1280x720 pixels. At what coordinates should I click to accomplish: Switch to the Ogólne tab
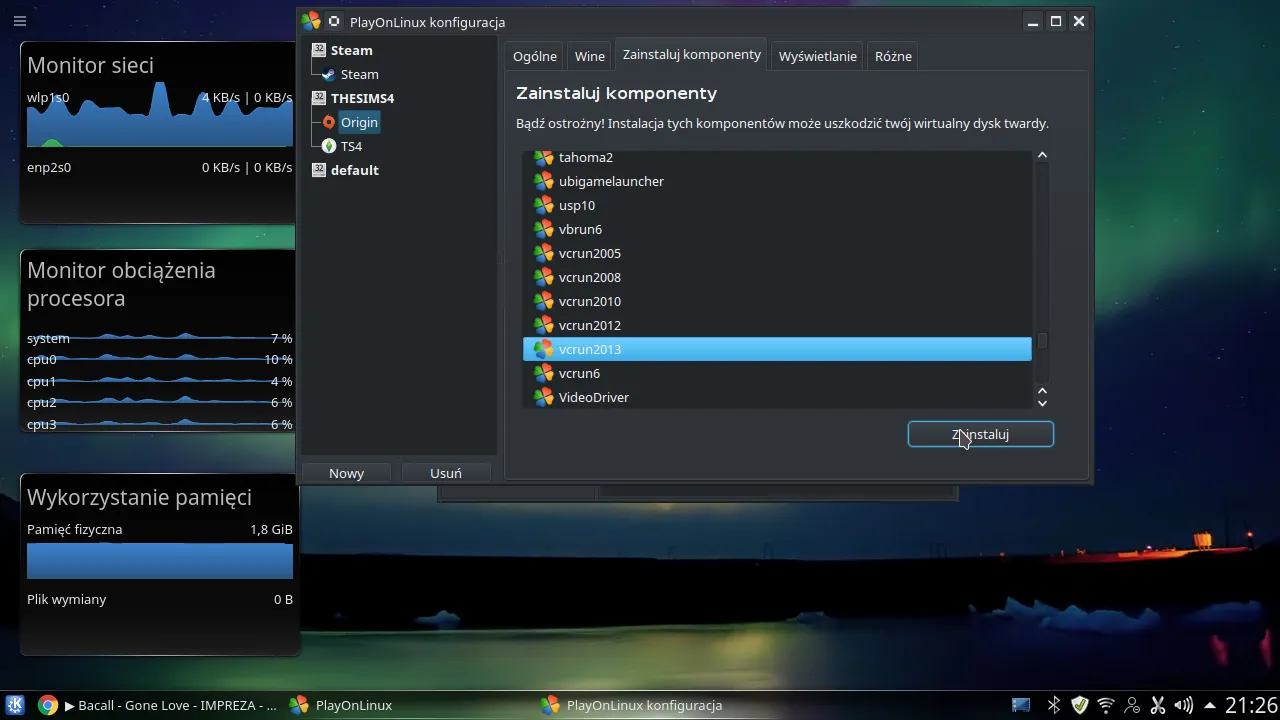(x=534, y=56)
